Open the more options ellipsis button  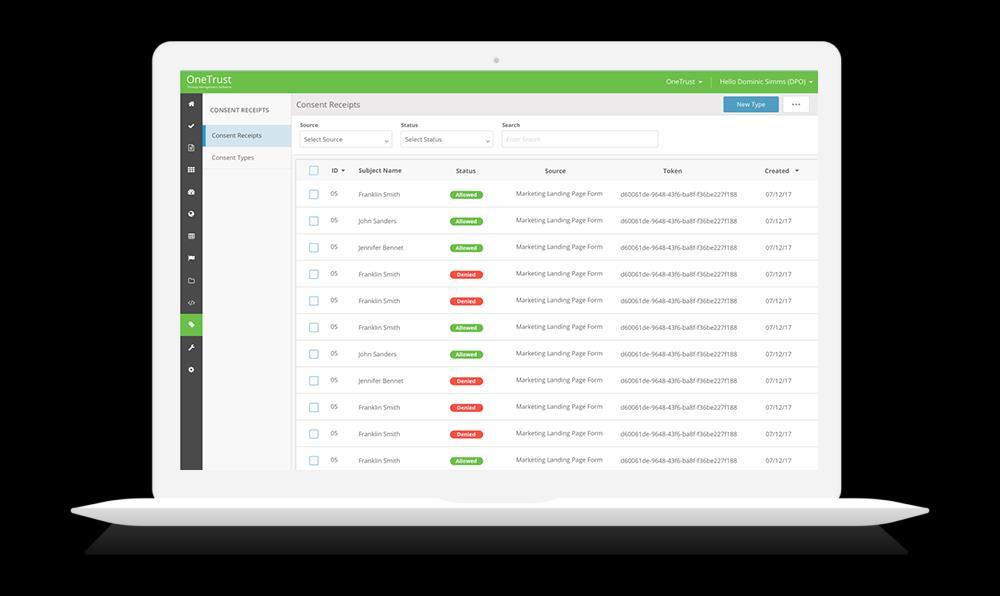click(x=796, y=105)
